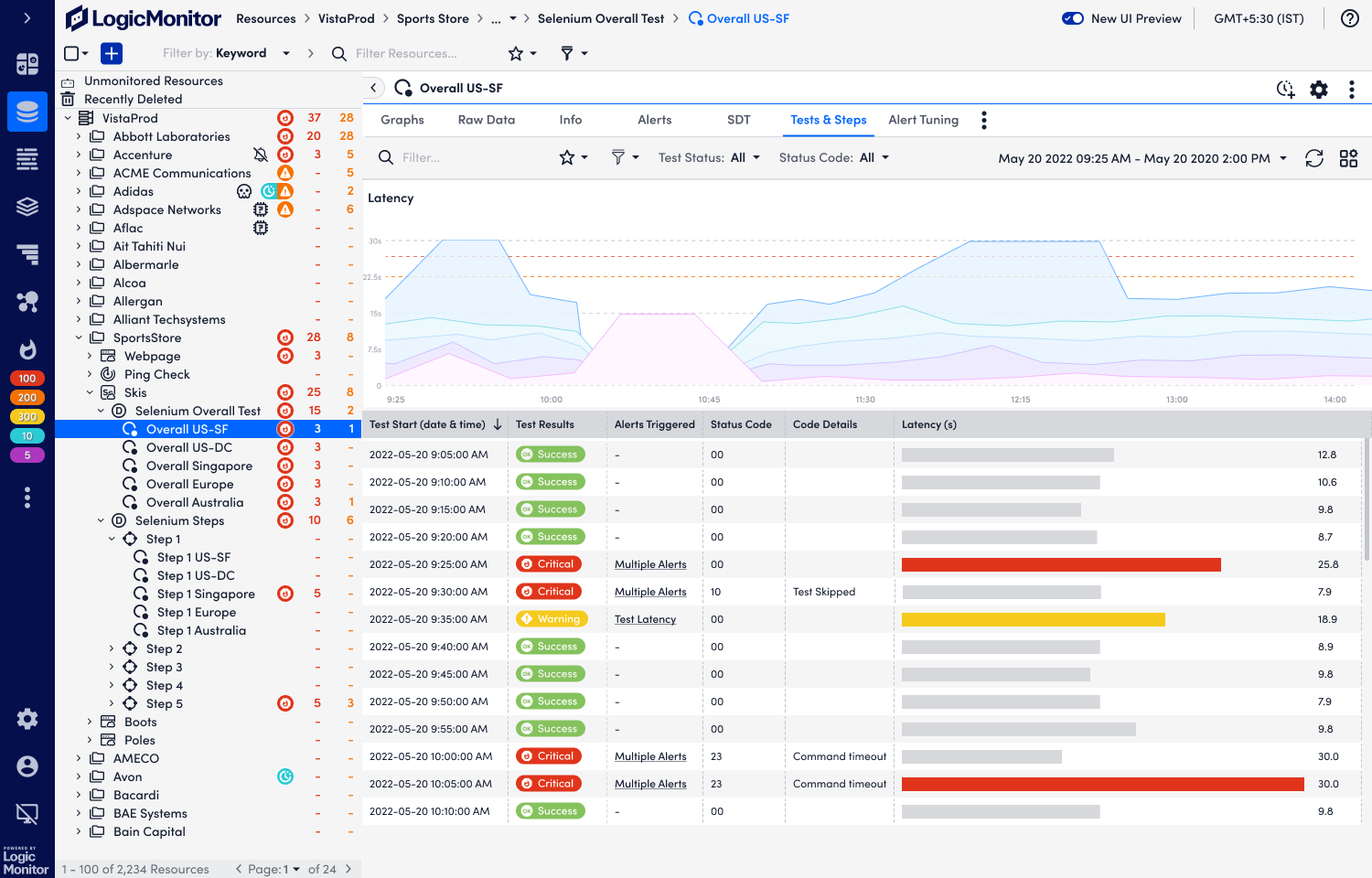Viewport: 1372px width, 878px height.
Task: Open the Dashboards icon in left sidebar
Action: point(27,63)
